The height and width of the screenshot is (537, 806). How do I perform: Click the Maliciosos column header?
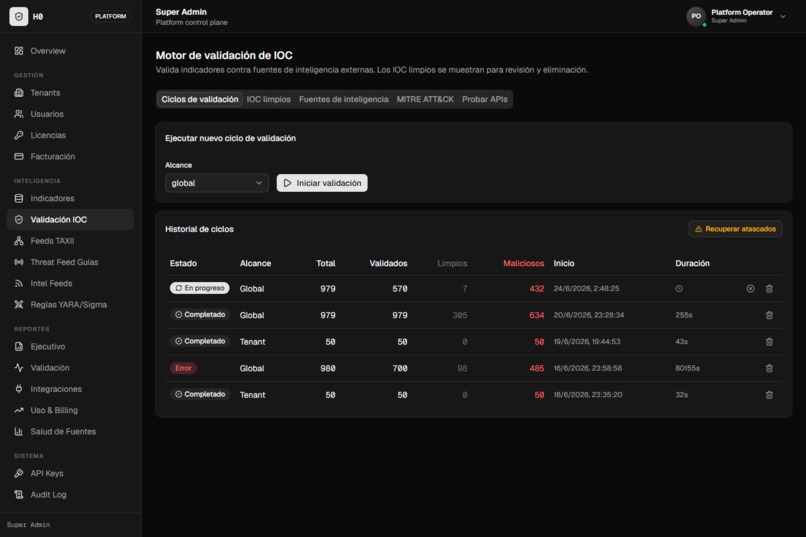click(x=523, y=263)
